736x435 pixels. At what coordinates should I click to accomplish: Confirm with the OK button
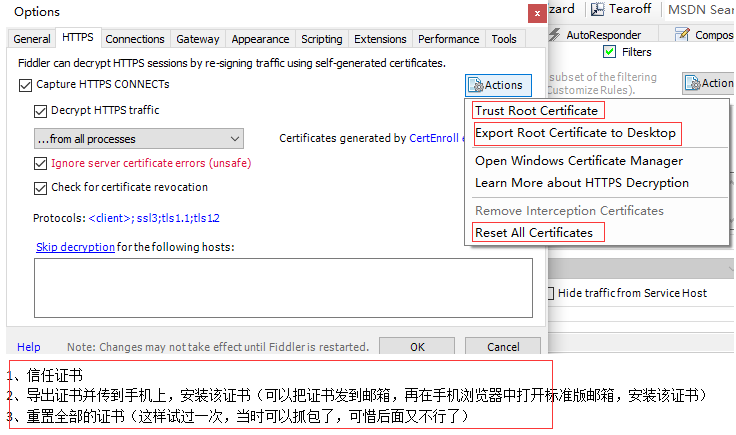417,346
